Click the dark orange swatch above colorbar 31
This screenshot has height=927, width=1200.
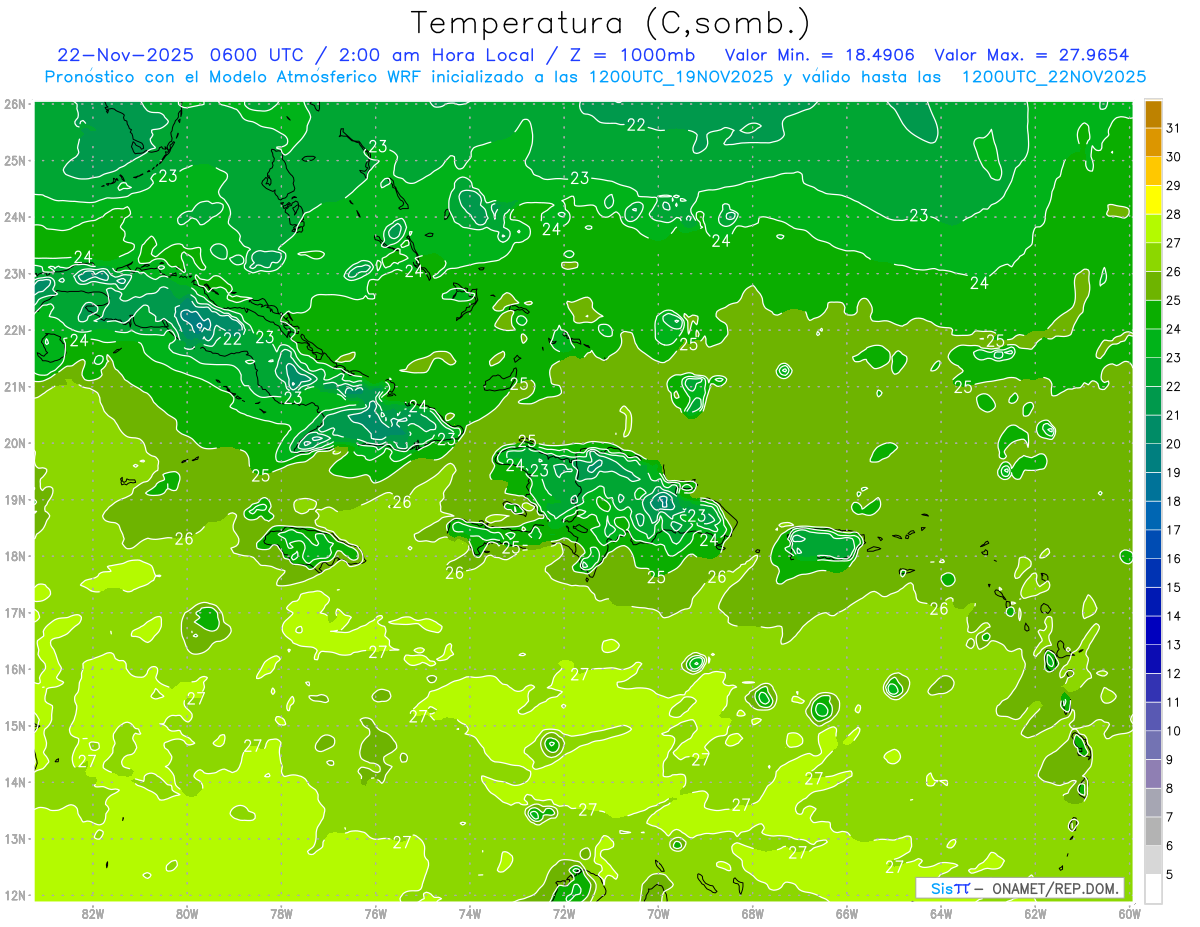1153,113
